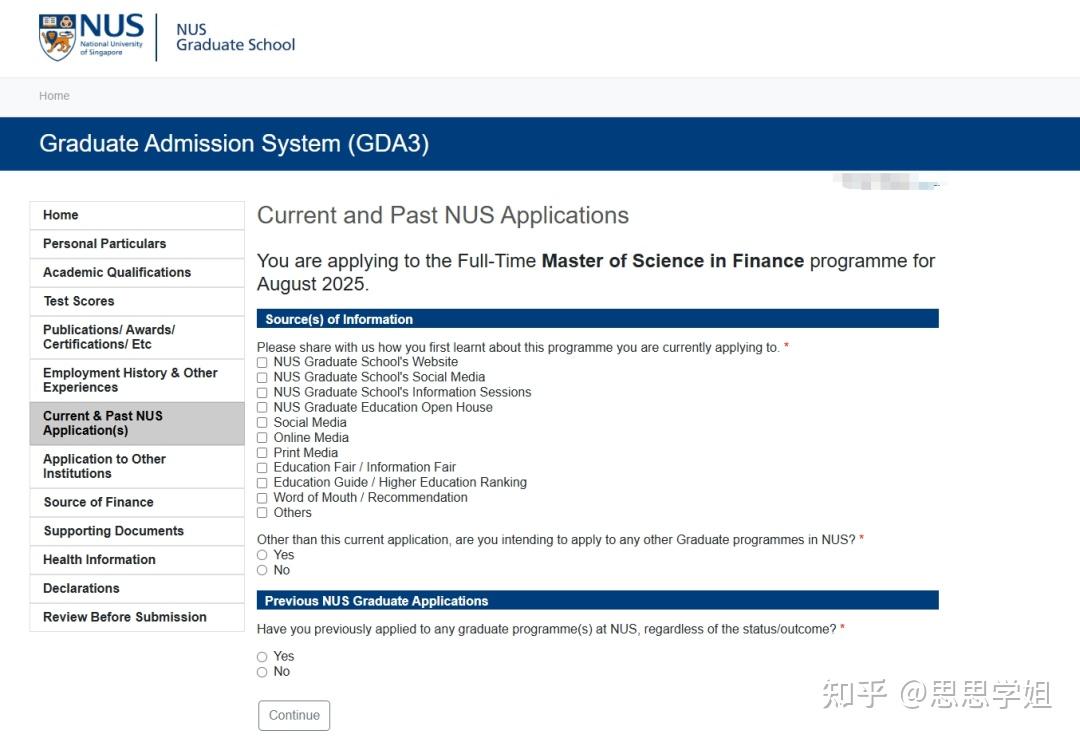Select Supporting Documents from the sidebar
Screen dimensions: 1080x738
click(x=113, y=531)
